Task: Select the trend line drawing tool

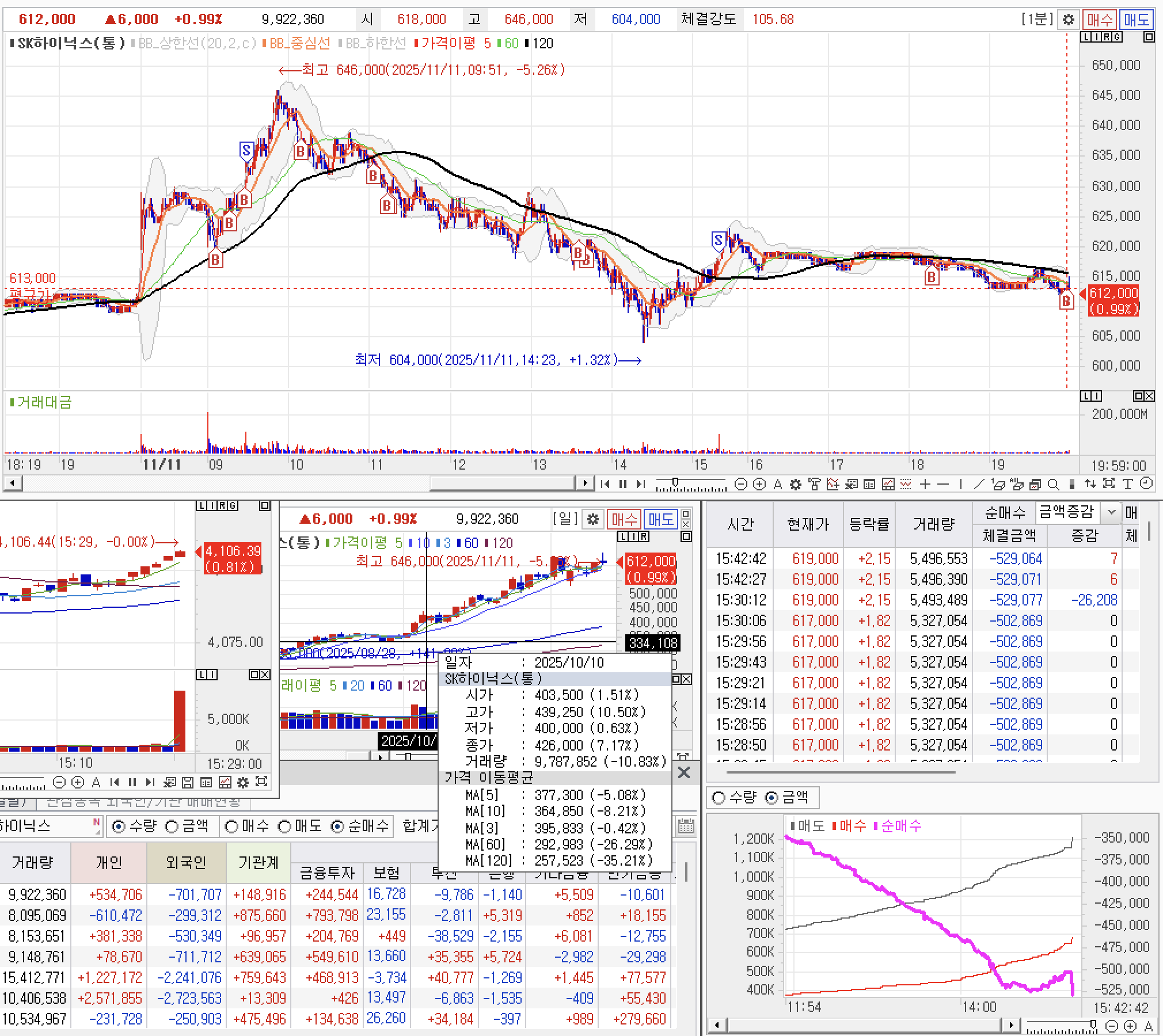Action: pos(978,484)
